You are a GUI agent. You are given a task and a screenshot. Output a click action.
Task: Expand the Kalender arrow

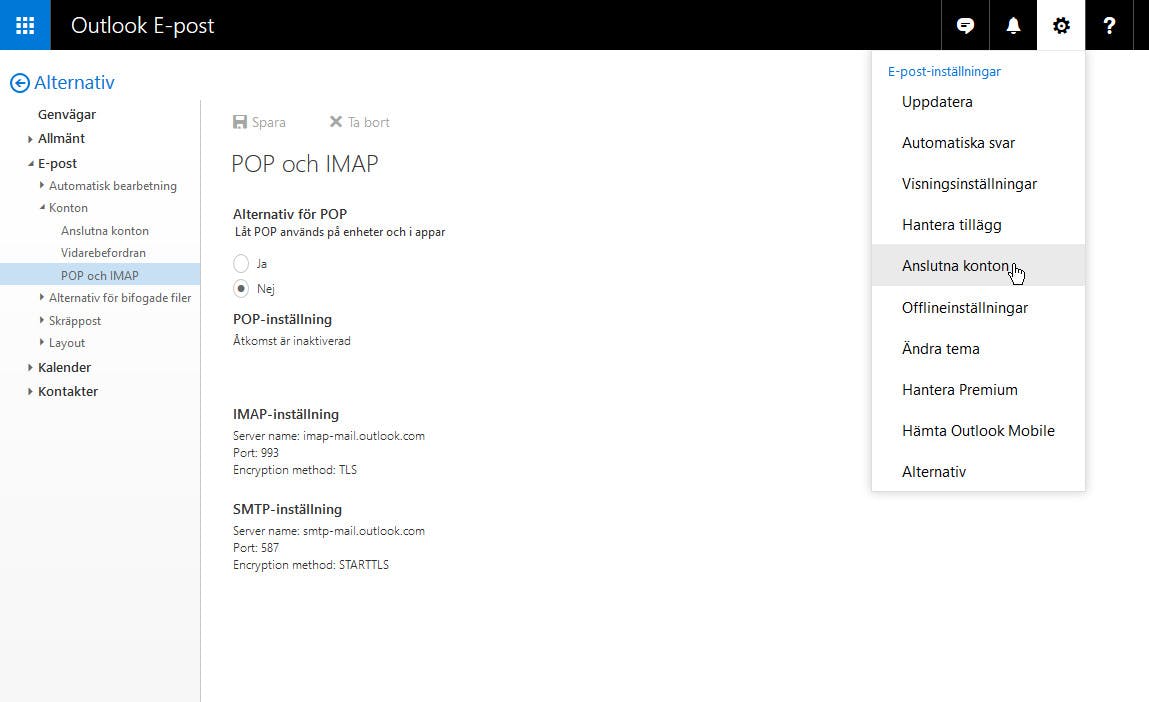(x=30, y=367)
